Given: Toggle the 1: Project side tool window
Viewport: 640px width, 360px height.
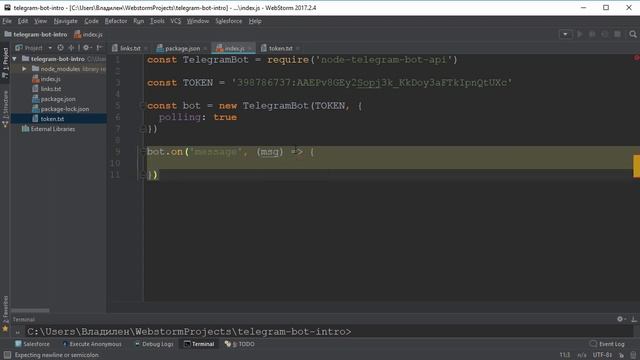Looking at the screenshot, I should point(5,63).
